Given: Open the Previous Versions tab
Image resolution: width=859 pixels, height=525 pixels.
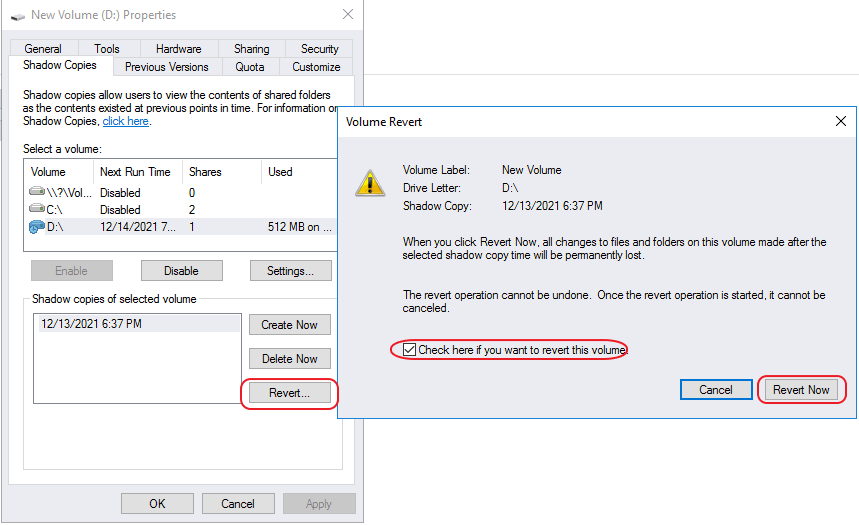Looking at the screenshot, I should pyautogui.click(x=167, y=67).
